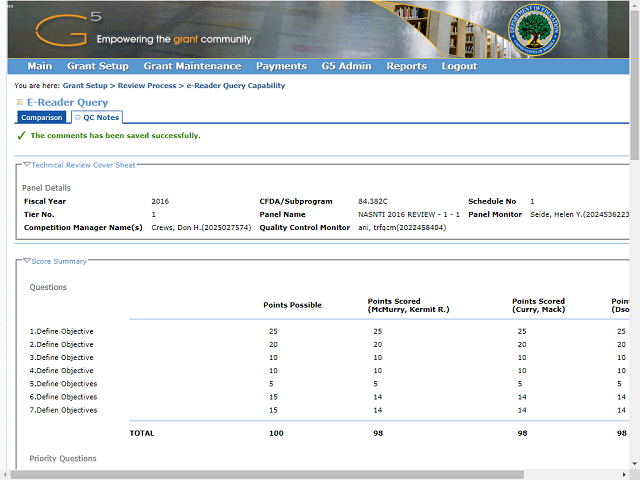The width and height of the screenshot is (640, 480).
Task: Click the small icon on QC Notes tab
Action: tap(77, 118)
